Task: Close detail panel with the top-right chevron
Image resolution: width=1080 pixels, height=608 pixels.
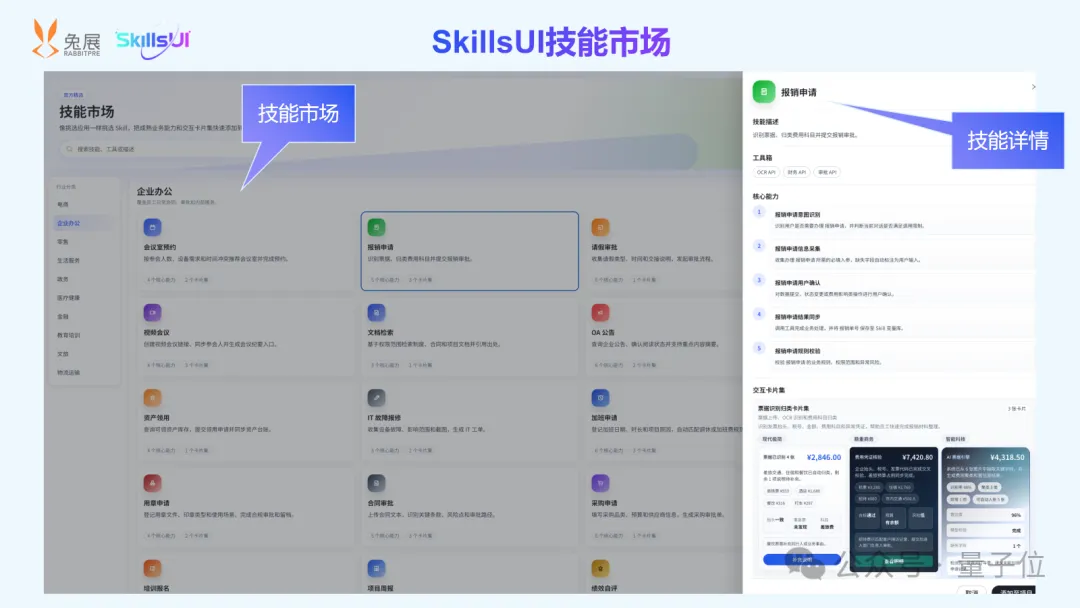Action: click(x=1033, y=87)
